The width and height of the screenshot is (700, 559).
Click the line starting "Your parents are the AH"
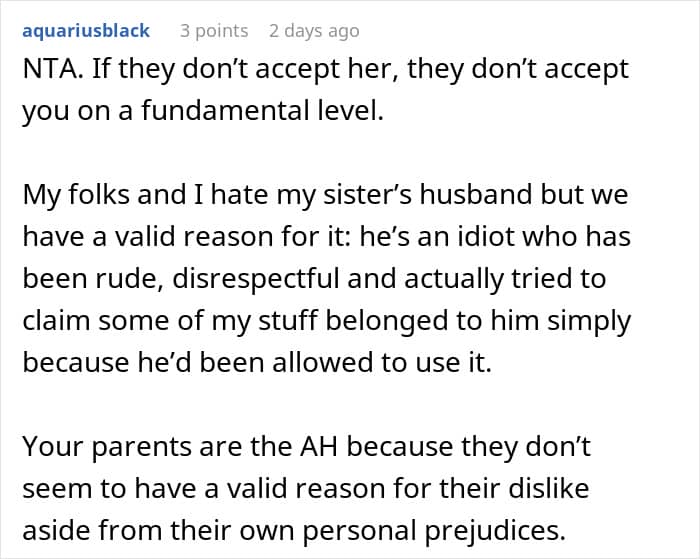tap(307, 446)
